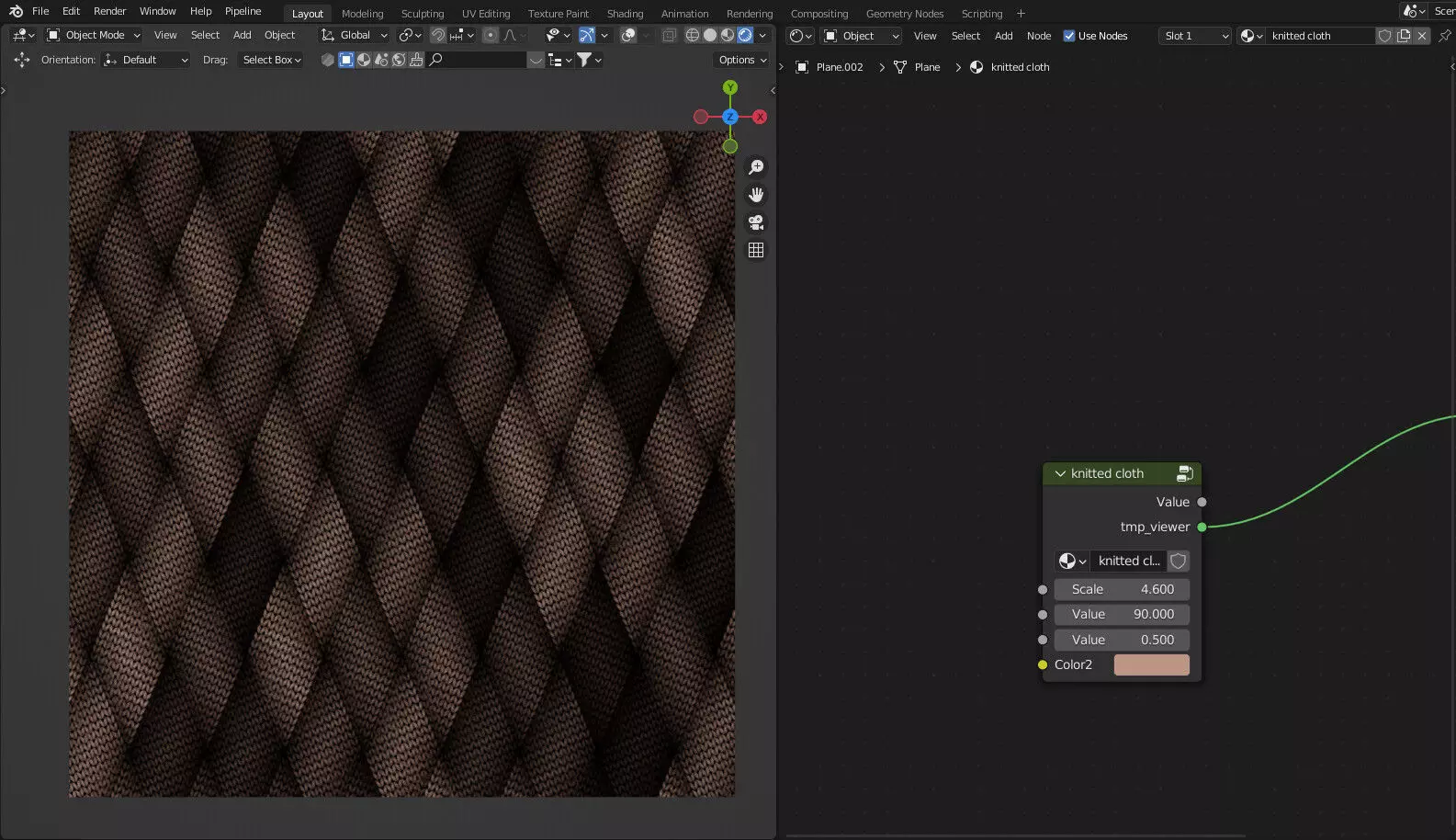Open the proportional editing falloff menu

(514, 35)
